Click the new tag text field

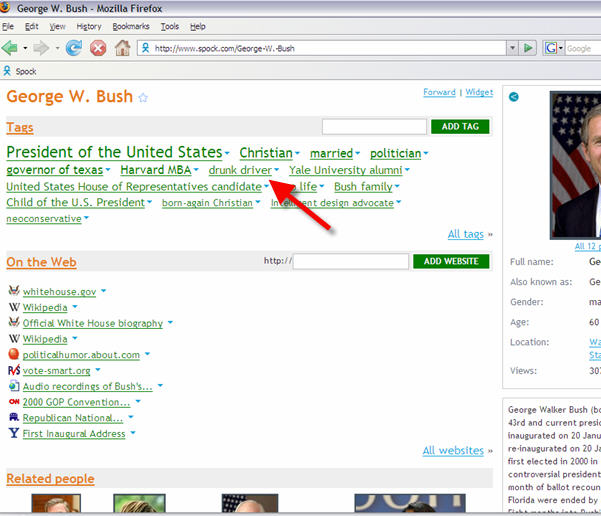point(374,127)
